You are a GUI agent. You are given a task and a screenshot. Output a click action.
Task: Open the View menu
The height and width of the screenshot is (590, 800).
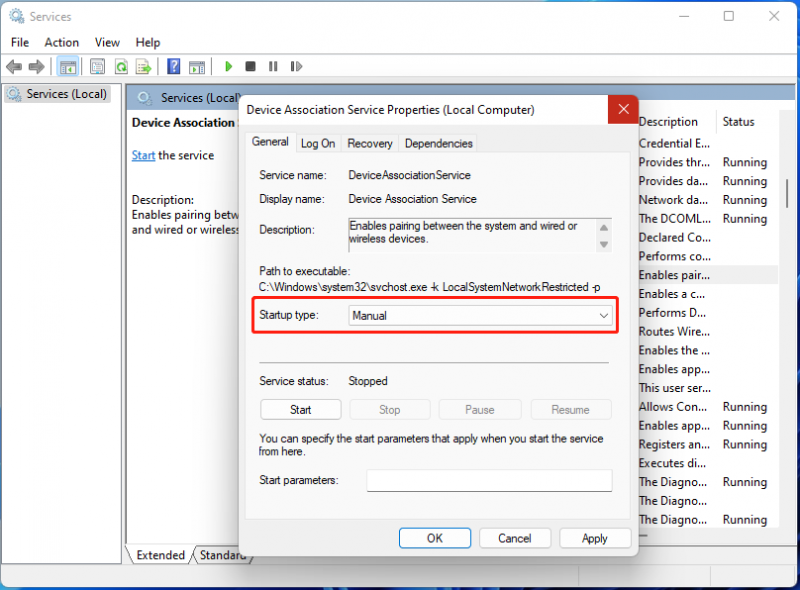107,42
